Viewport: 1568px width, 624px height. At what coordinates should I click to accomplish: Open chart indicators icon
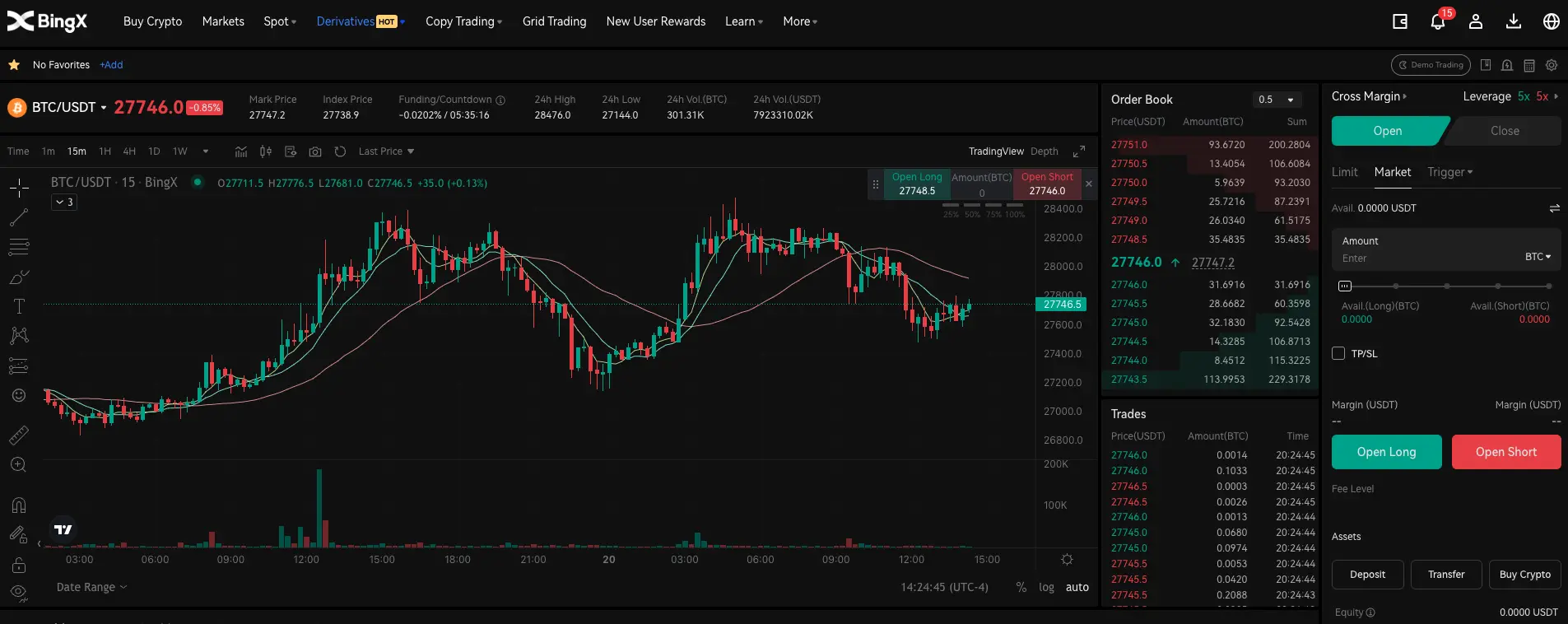(x=241, y=151)
